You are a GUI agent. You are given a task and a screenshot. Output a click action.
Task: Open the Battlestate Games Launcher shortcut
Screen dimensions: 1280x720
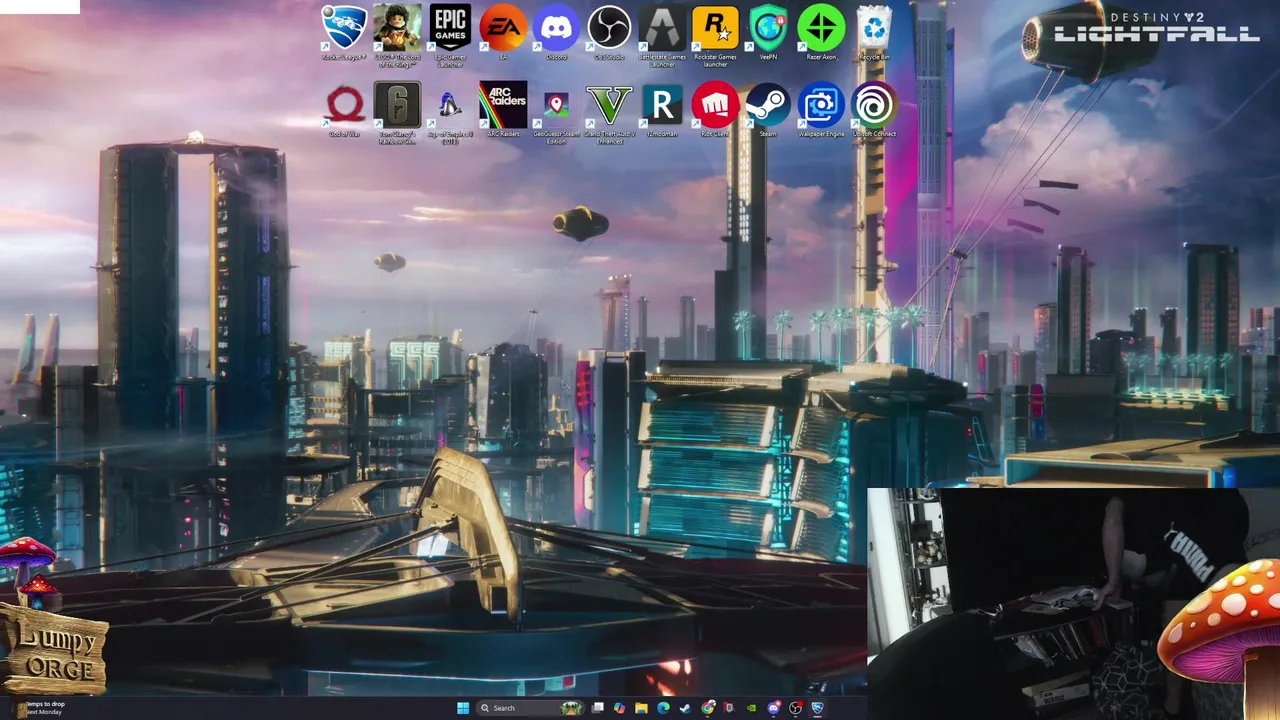(662, 34)
